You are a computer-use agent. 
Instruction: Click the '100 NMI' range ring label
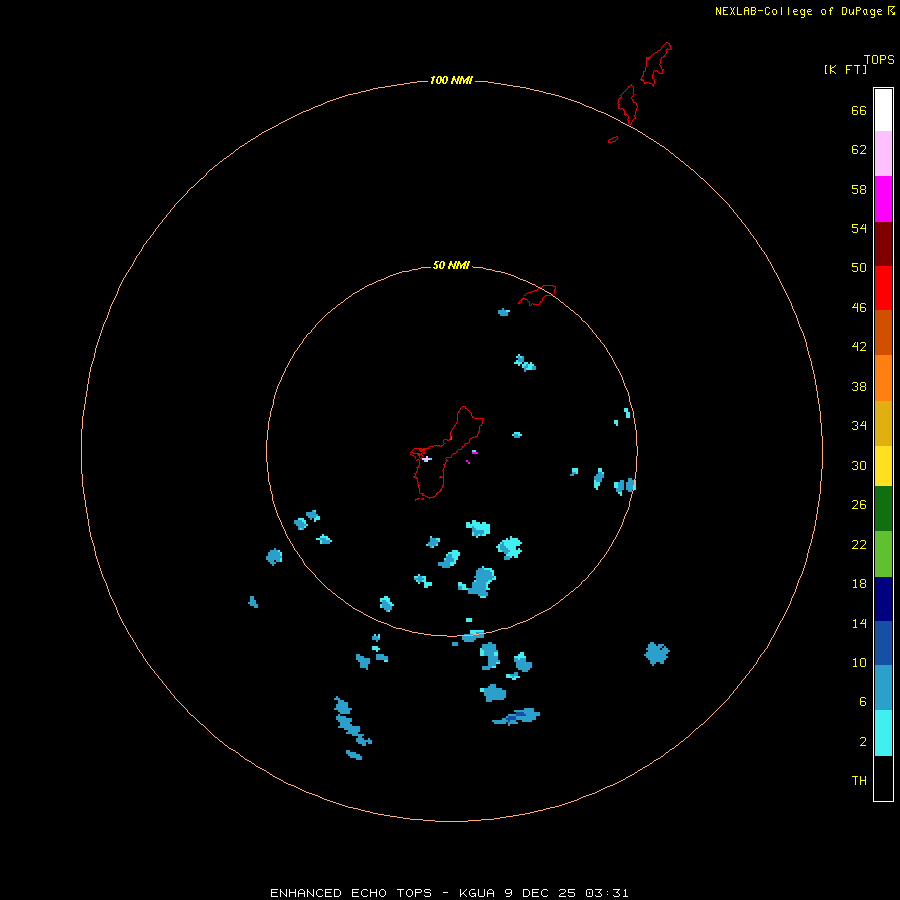(451, 80)
